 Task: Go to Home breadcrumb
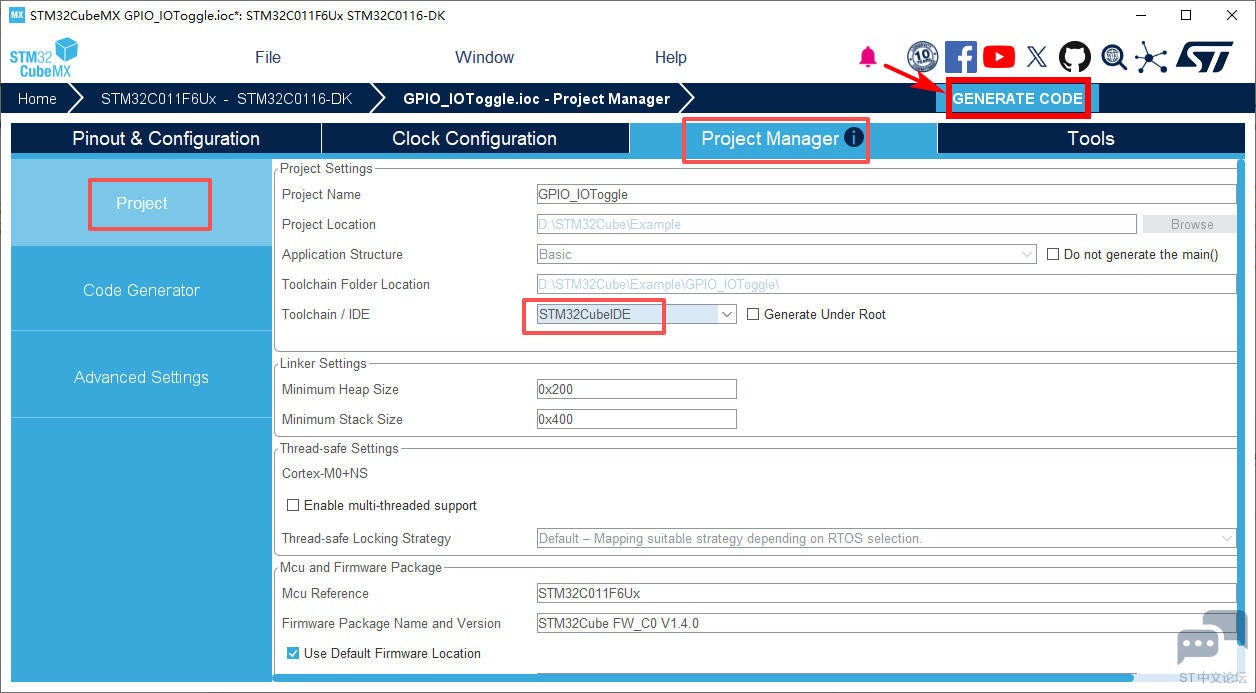coord(37,98)
